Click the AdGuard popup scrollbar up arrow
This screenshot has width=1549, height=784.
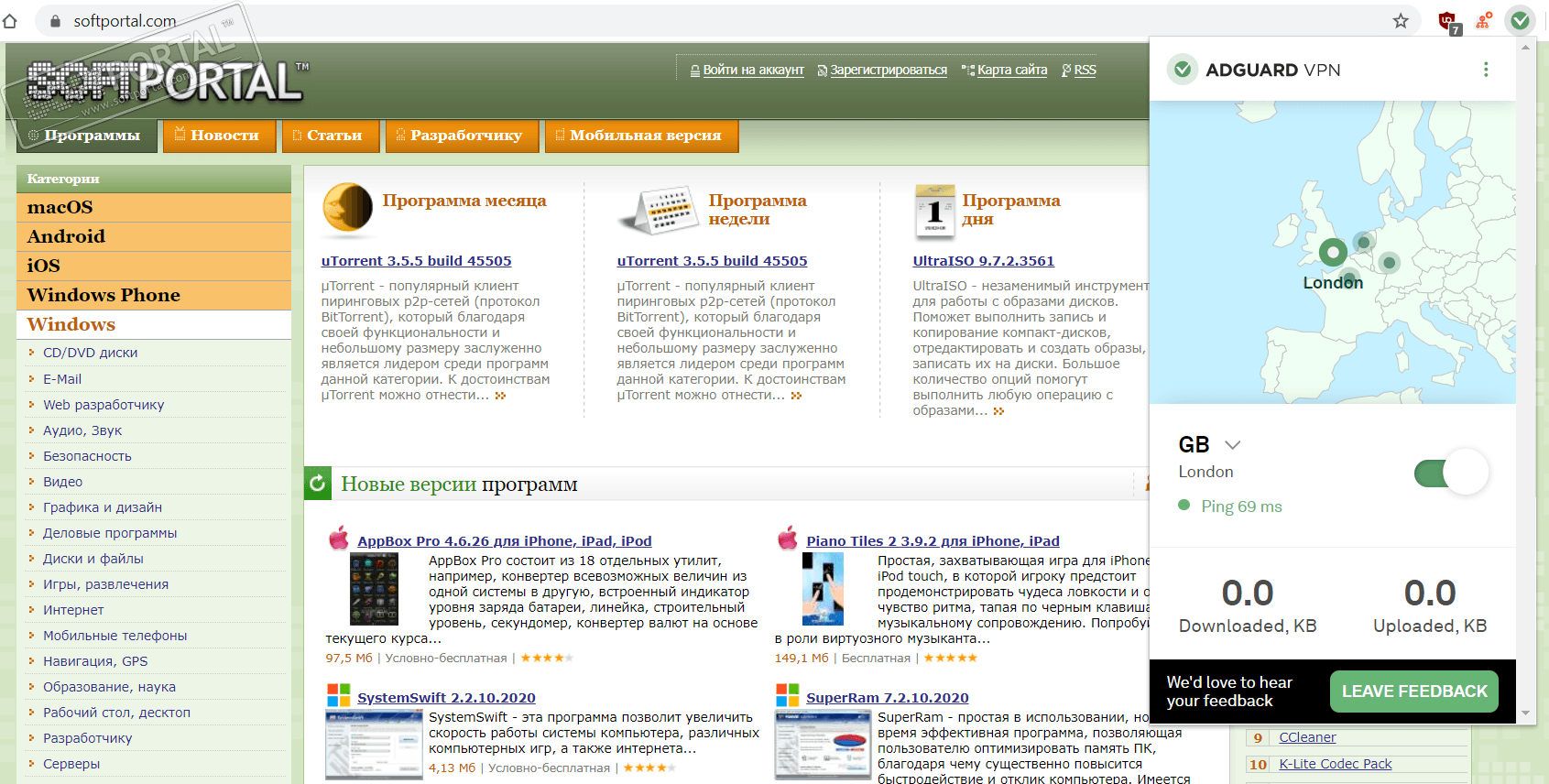pos(1525,48)
